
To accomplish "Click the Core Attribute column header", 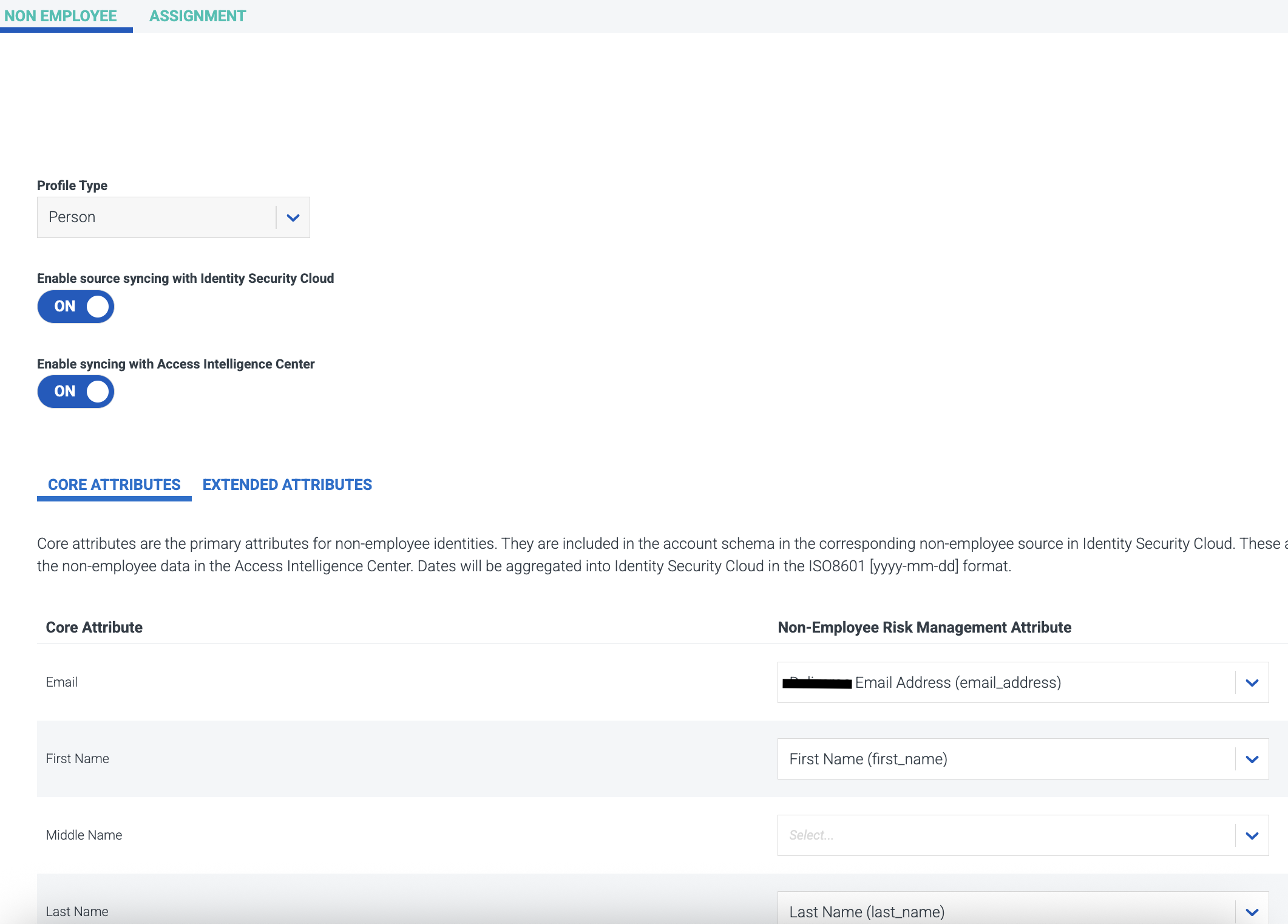I will point(94,627).
